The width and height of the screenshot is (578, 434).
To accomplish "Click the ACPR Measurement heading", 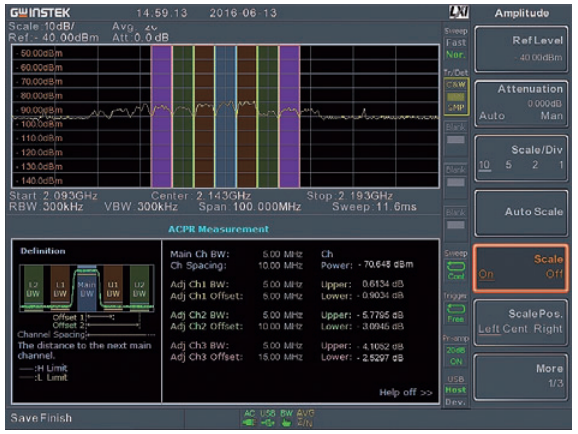I will [219, 229].
